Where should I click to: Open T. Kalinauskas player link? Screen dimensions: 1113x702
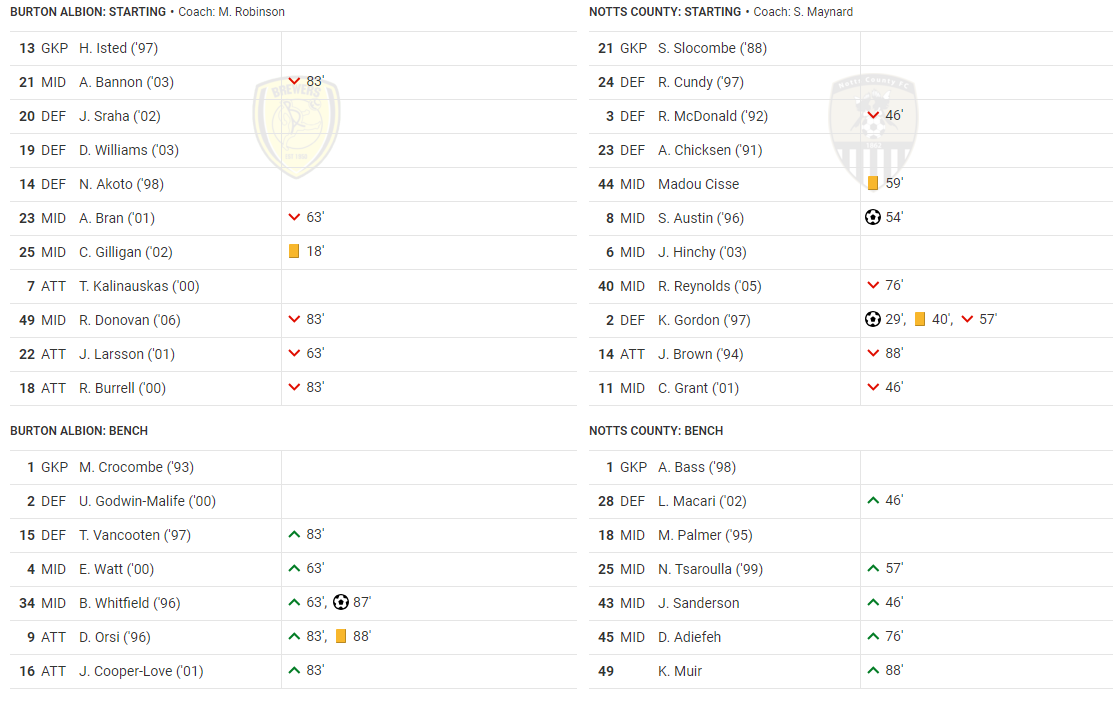pos(139,286)
